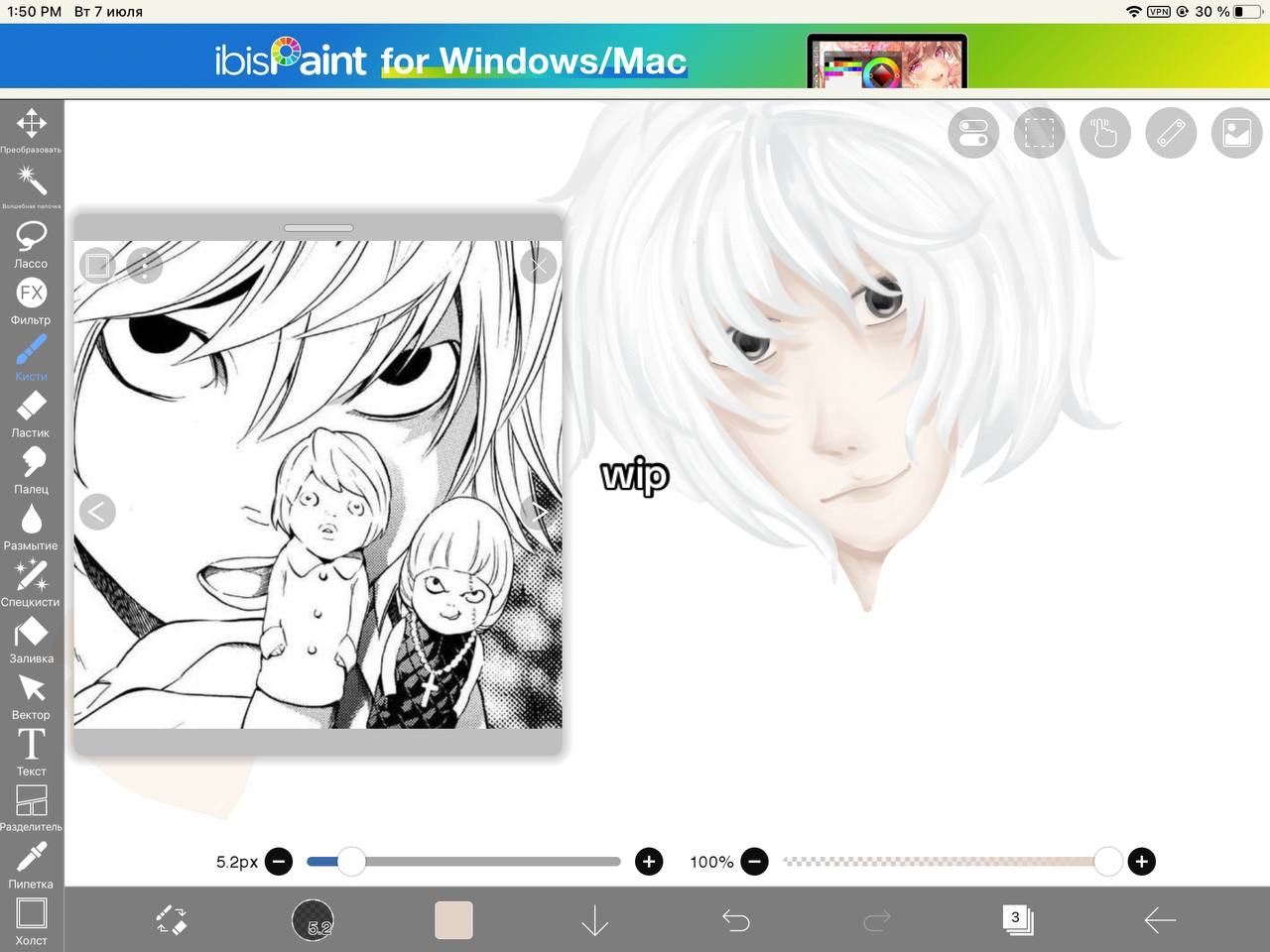
Task: Select the Vector tool (Вектор)
Action: tap(31, 696)
